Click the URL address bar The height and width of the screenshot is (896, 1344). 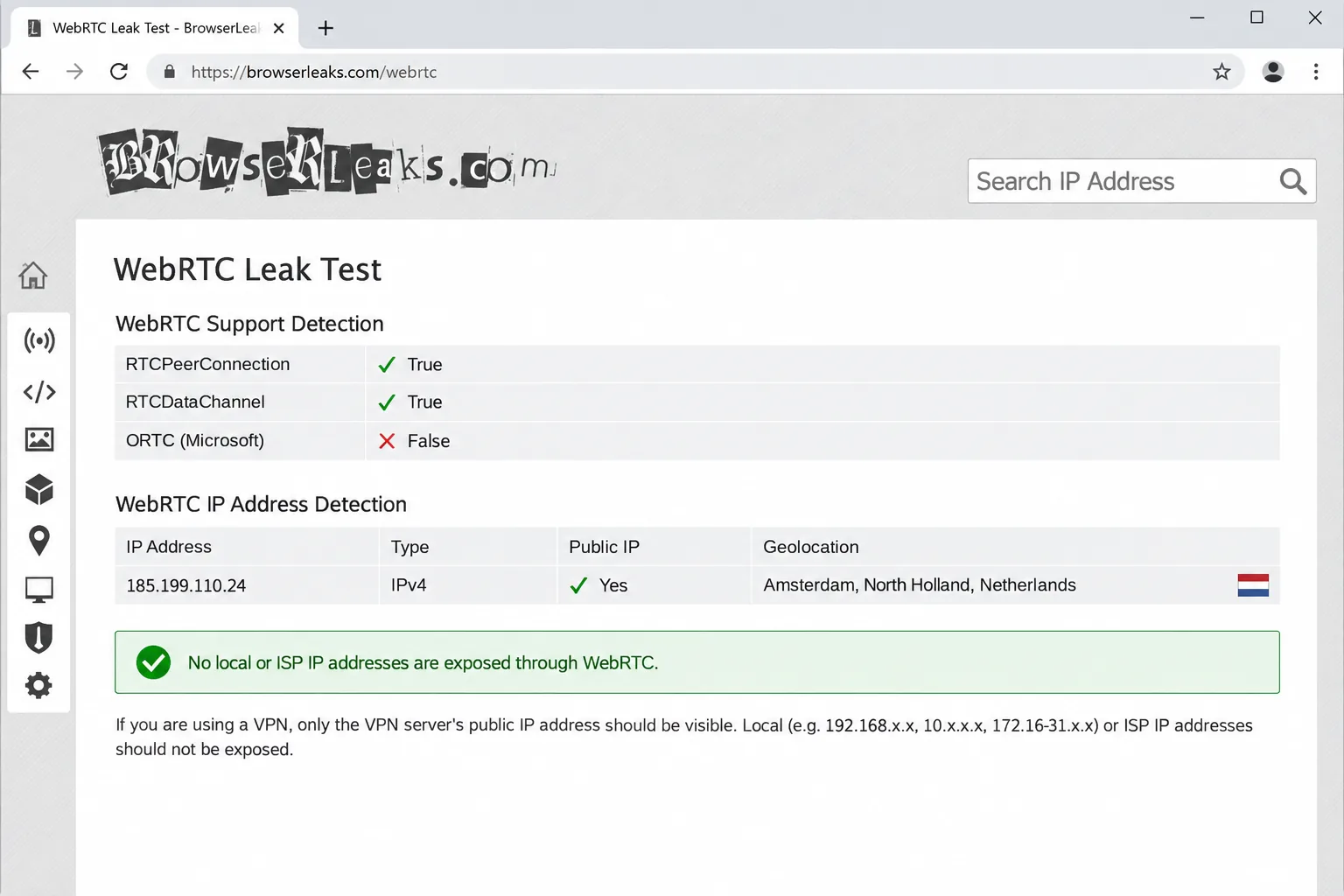696,72
